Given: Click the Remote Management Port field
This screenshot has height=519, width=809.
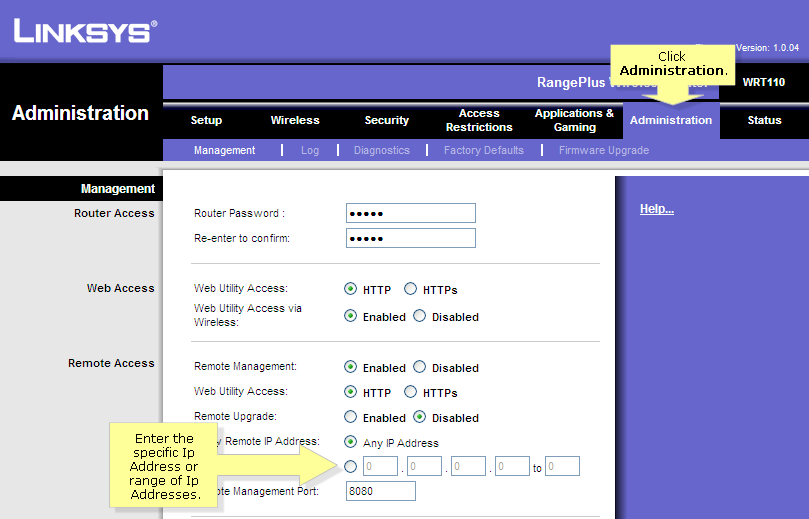Looking at the screenshot, I should tap(380, 491).
